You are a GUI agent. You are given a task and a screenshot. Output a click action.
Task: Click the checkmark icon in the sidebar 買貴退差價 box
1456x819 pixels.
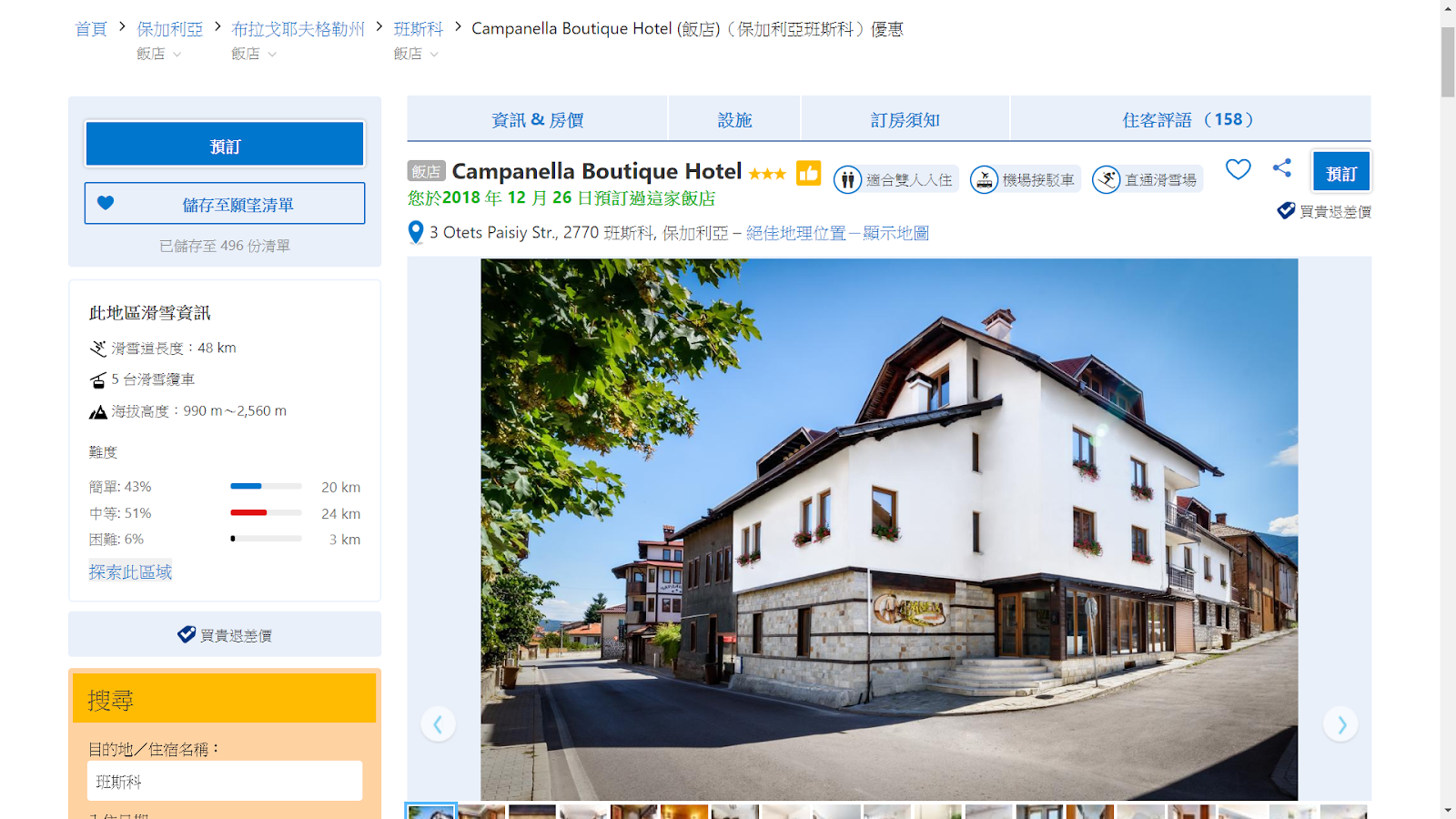tap(187, 634)
